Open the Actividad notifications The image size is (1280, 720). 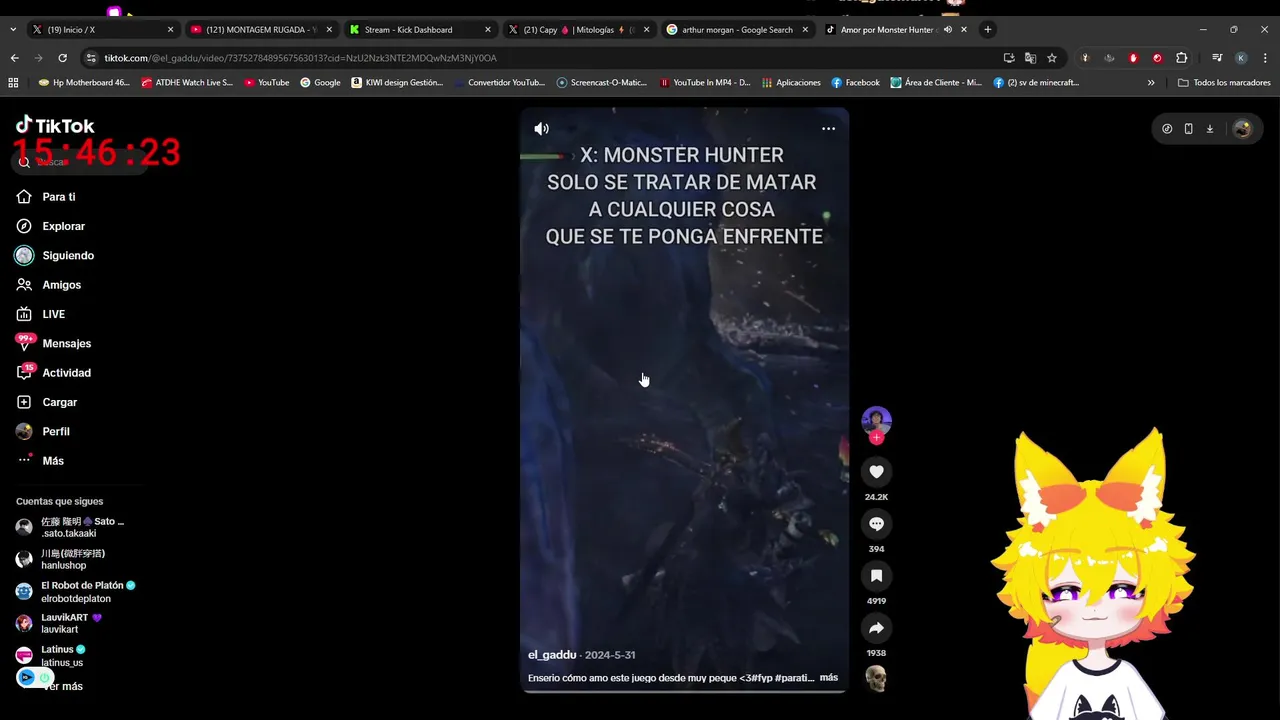click(x=66, y=373)
